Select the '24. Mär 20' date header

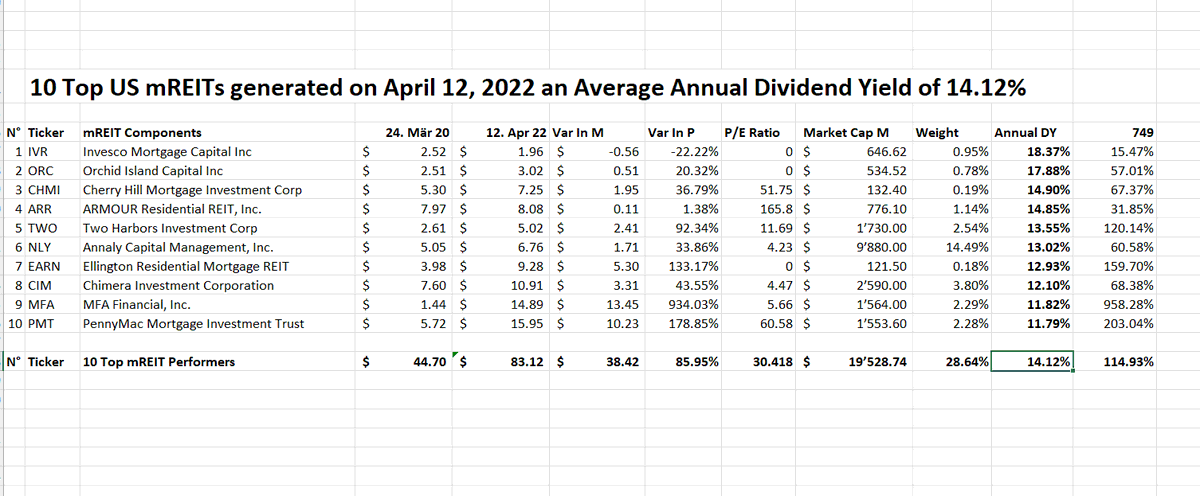(x=417, y=132)
